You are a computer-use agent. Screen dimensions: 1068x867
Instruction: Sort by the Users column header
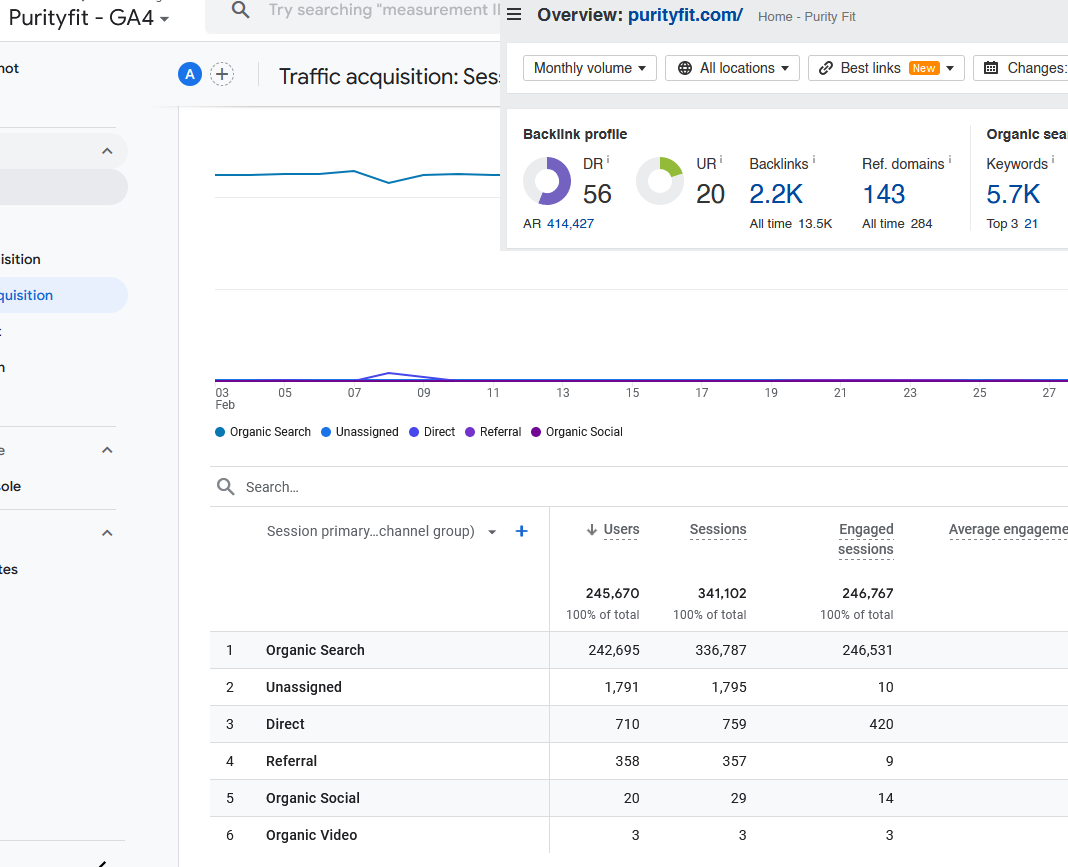621,529
